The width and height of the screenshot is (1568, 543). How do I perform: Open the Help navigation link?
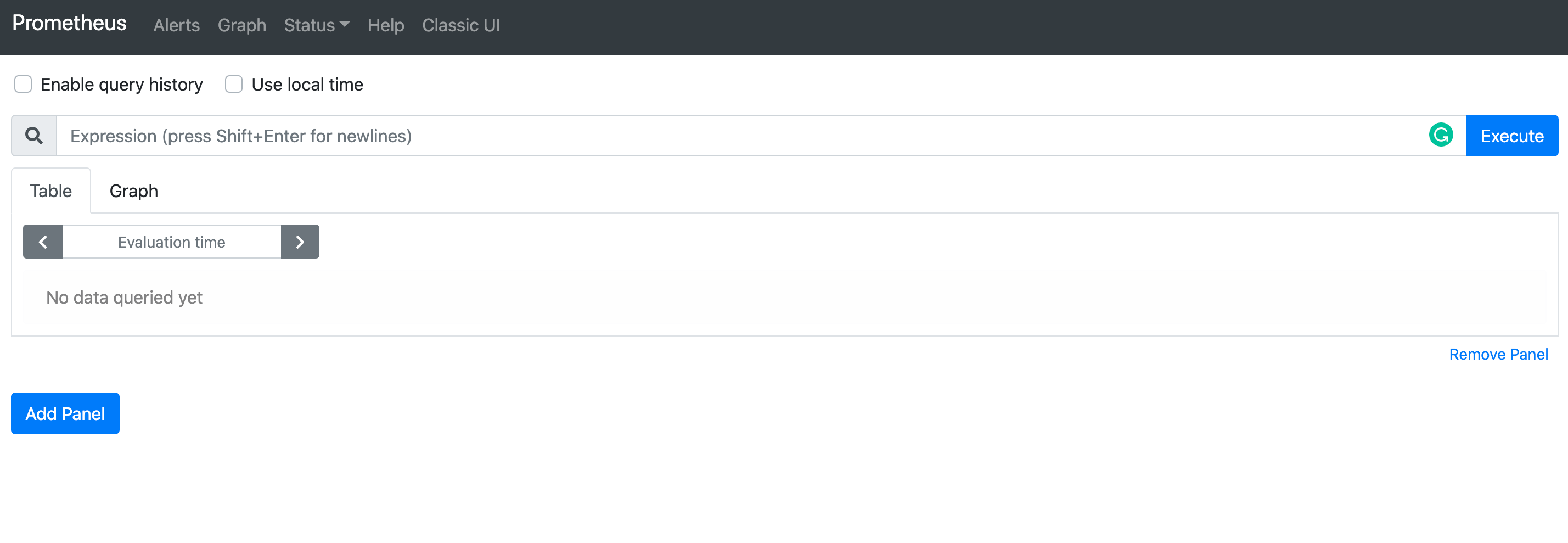tap(385, 26)
